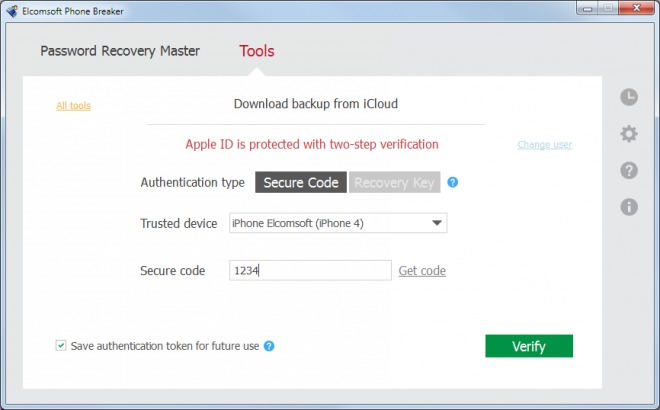Minimize the Phone Breaker window
Screen dimensions: 660x410
tap(588, 8)
